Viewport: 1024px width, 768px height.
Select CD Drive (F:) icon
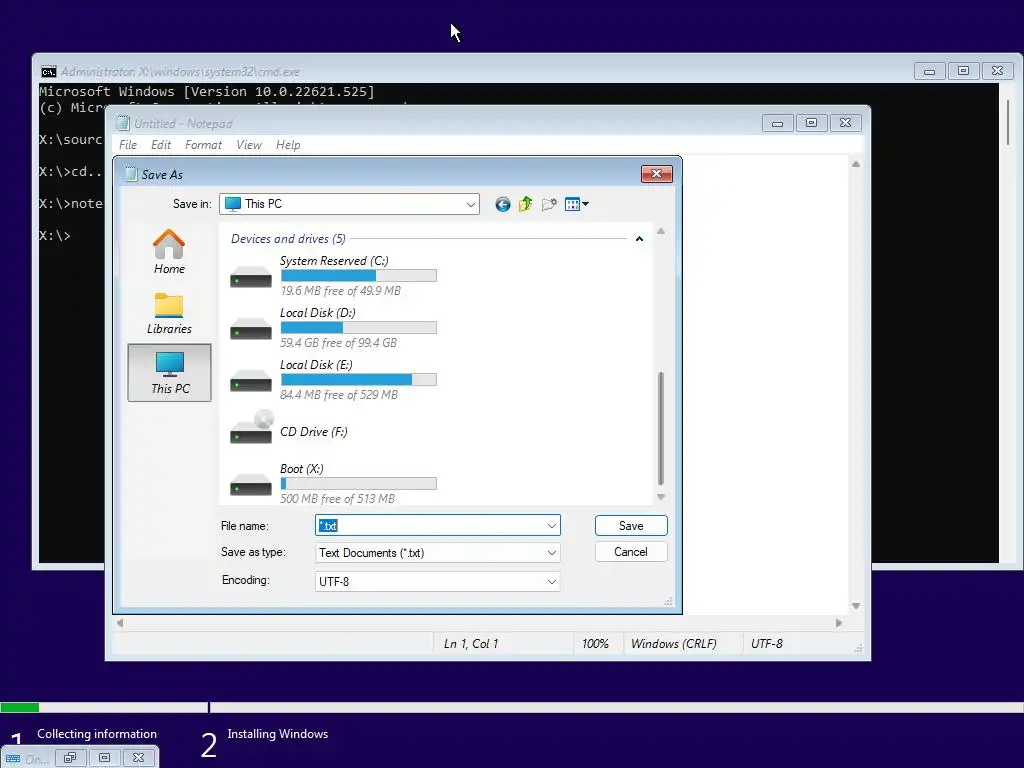251,428
